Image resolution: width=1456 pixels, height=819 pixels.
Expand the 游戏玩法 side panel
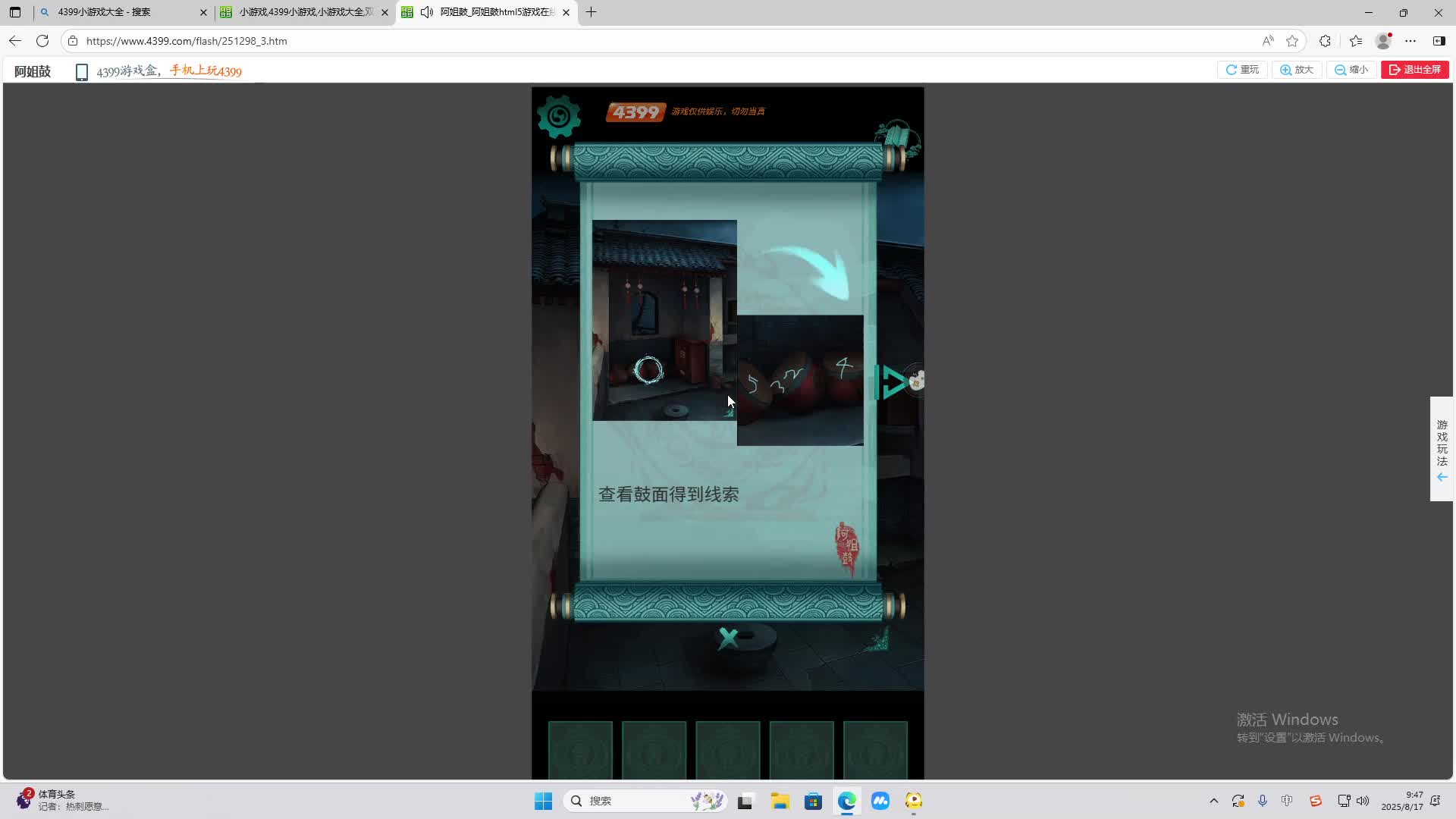coord(1442,449)
